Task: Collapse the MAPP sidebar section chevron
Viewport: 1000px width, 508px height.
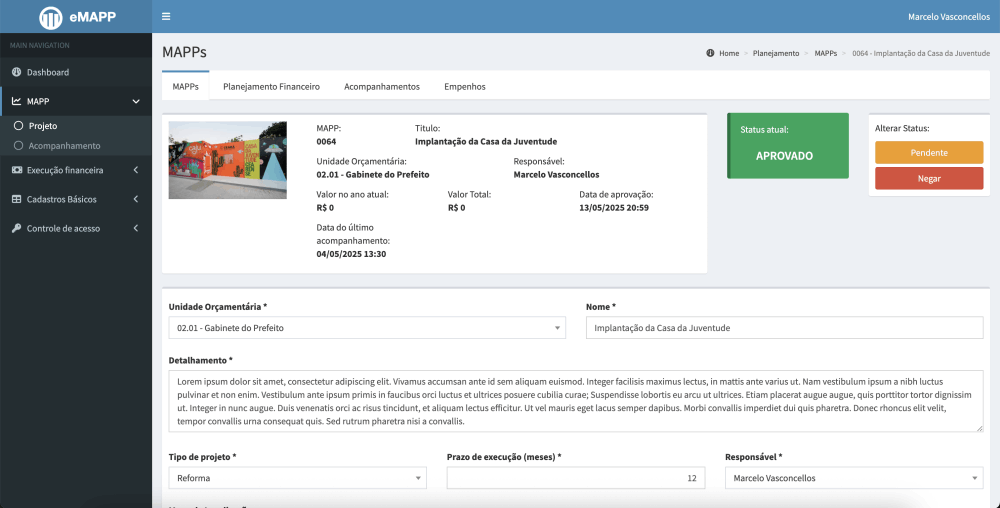Action: coord(135,101)
